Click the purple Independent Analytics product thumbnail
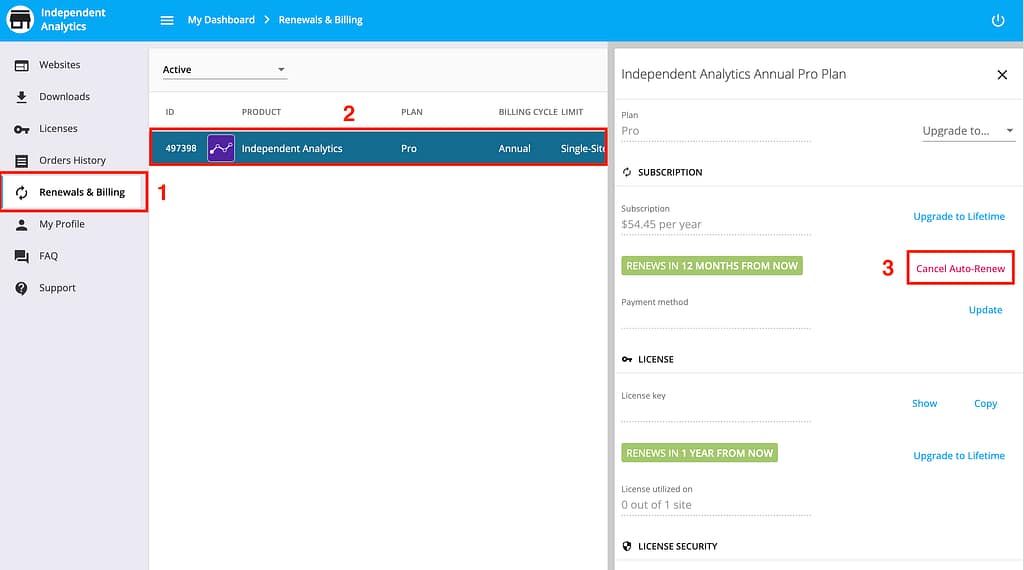This screenshot has height=570, width=1024. point(221,149)
